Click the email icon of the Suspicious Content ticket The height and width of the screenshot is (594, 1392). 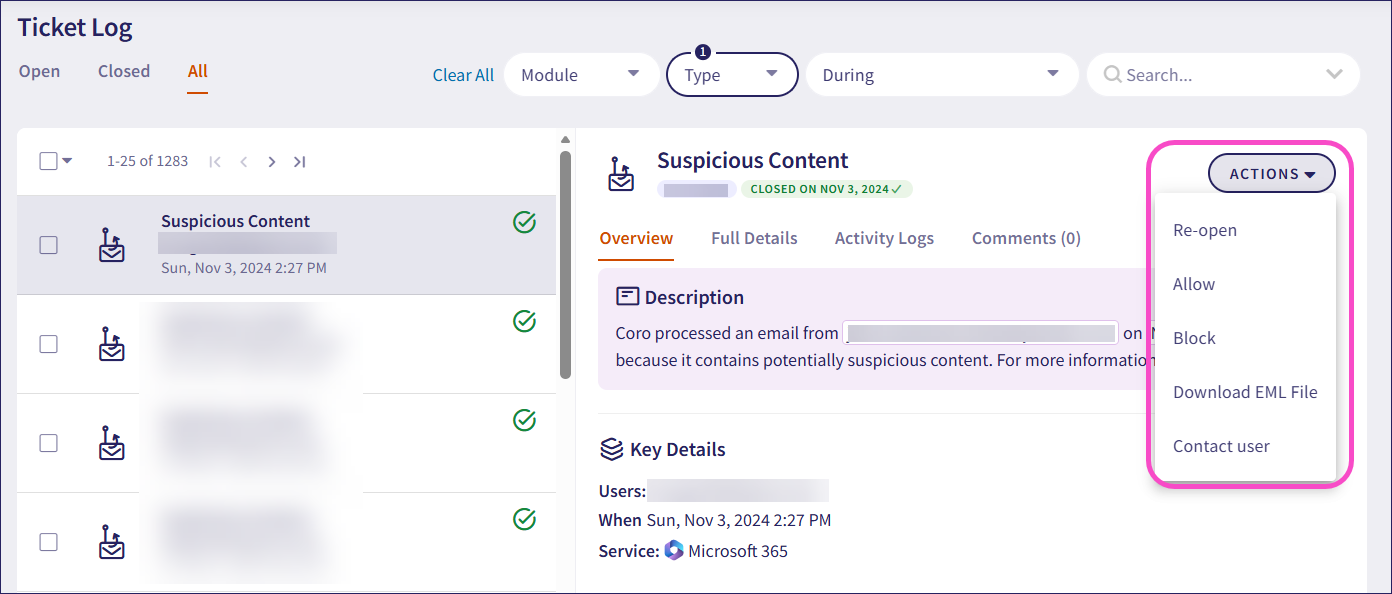click(x=112, y=245)
